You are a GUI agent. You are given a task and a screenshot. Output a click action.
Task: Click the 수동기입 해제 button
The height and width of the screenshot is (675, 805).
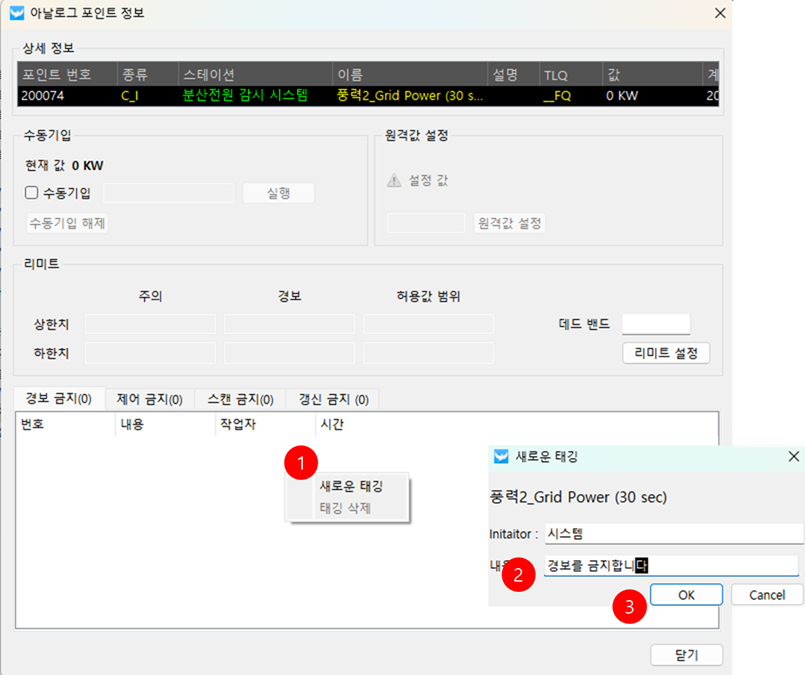(x=67, y=222)
